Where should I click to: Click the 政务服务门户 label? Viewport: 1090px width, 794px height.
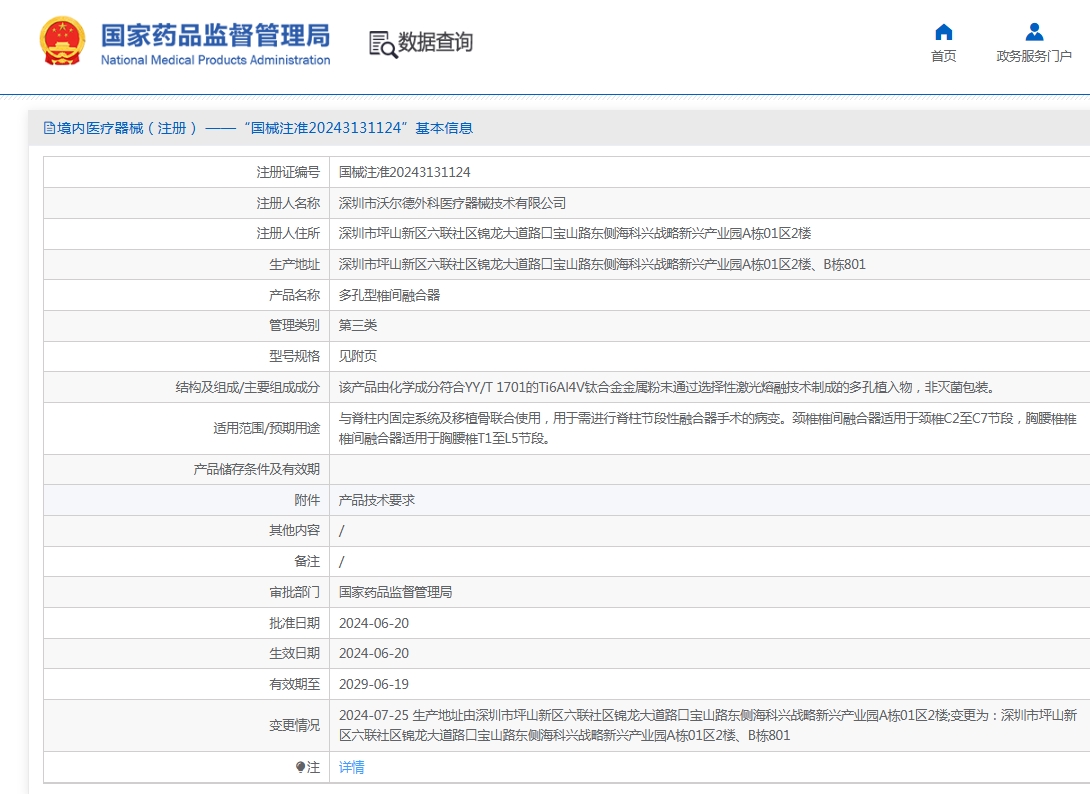[x=1034, y=56]
